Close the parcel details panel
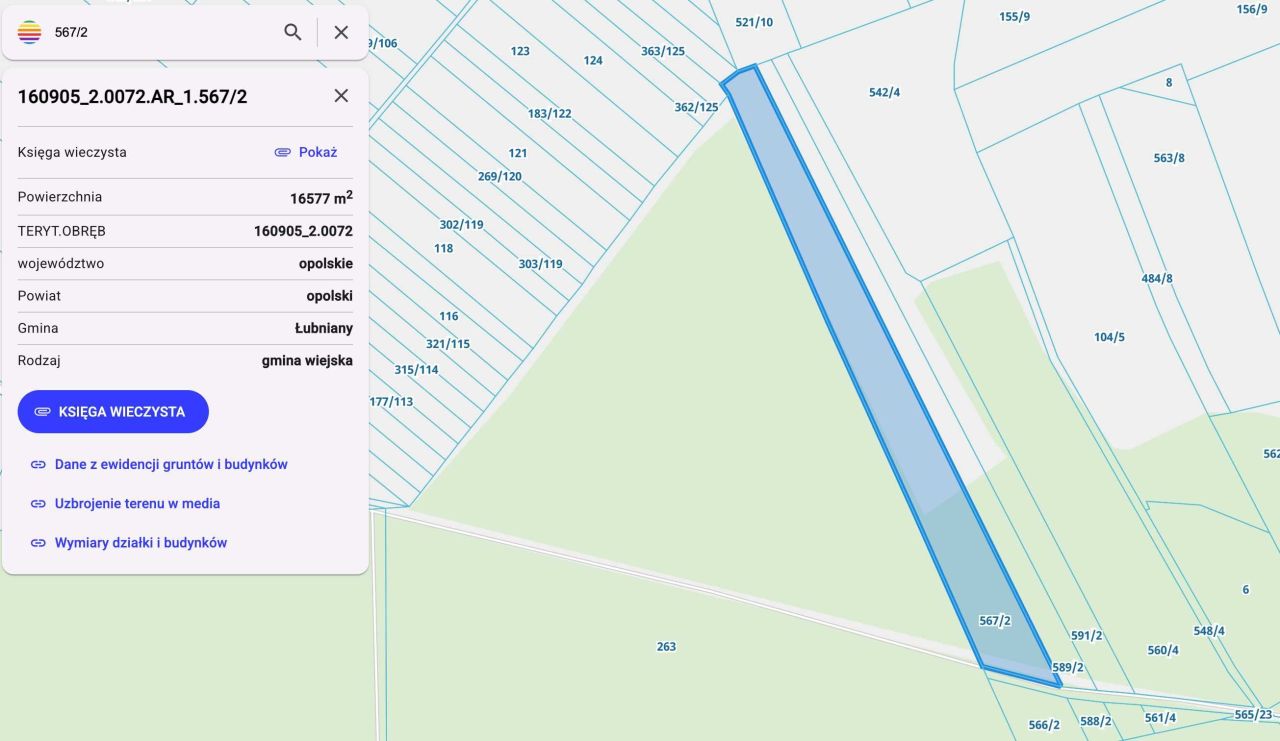The height and width of the screenshot is (741, 1280). point(341,96)
